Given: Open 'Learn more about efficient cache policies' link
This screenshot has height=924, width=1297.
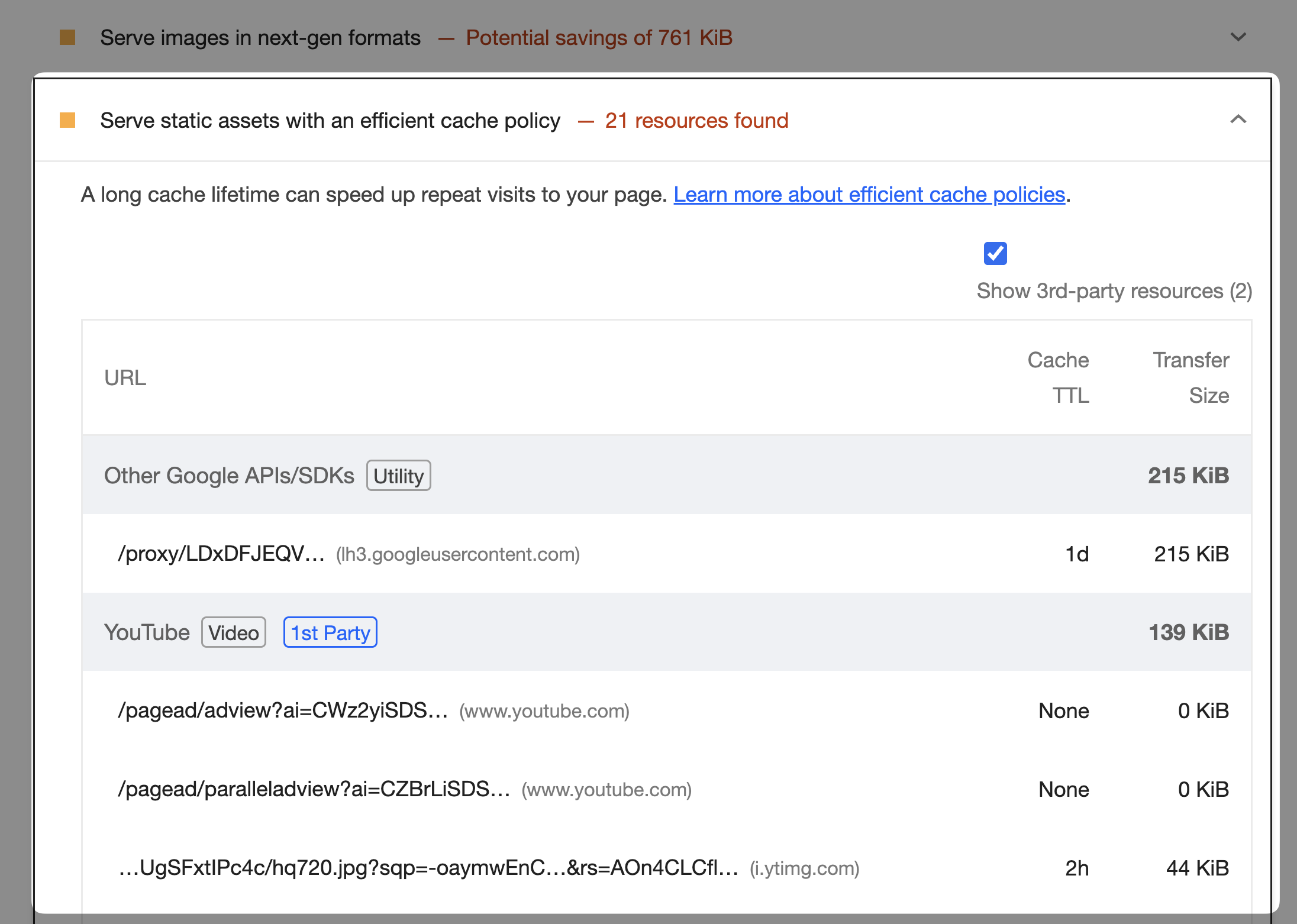Looking at the screenshot, I should [869, 195].
